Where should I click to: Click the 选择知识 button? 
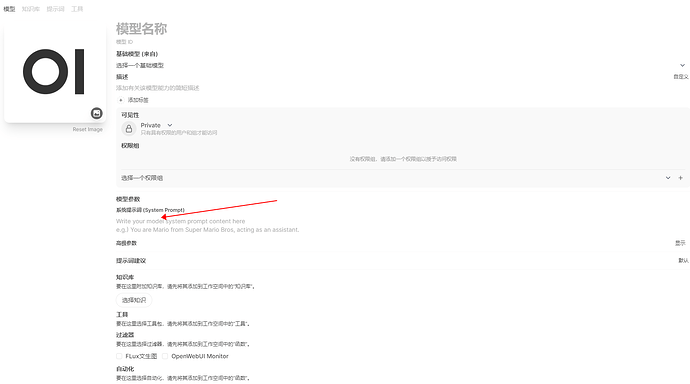[134, 300]
